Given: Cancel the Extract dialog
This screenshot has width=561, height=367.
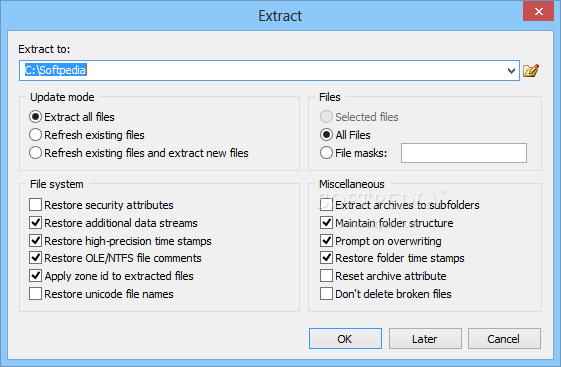Looking at the screenshot, I should pyautogui.click(x=504, y=338).
